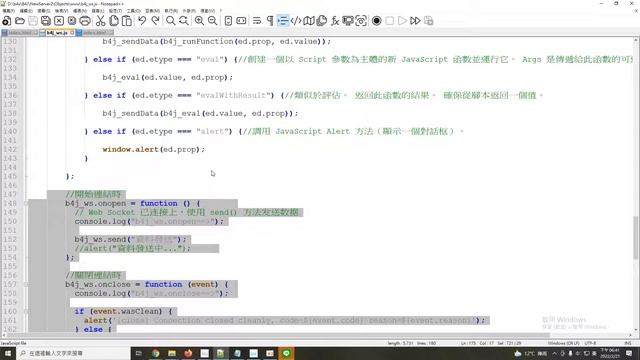
Task: Copy the selection with the Copy icon
Action: 114,21
